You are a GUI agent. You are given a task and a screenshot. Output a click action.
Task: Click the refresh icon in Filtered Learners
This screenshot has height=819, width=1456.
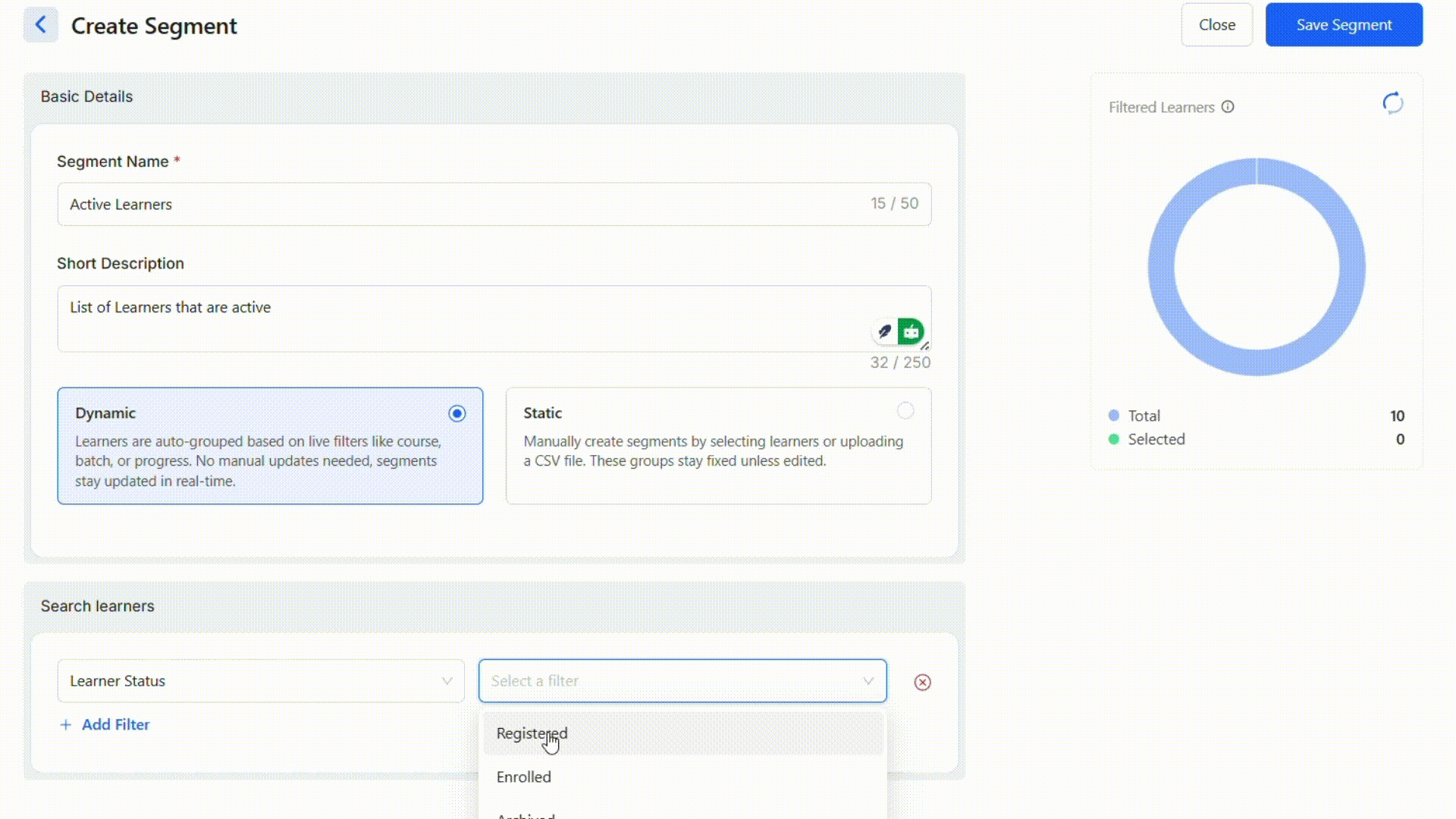click(1392, 103)
